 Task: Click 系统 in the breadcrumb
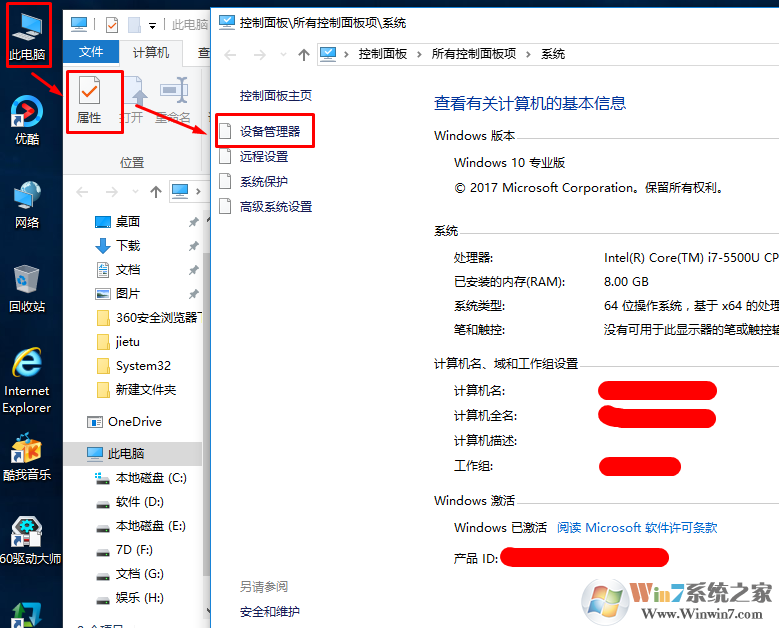pos(553,54)
